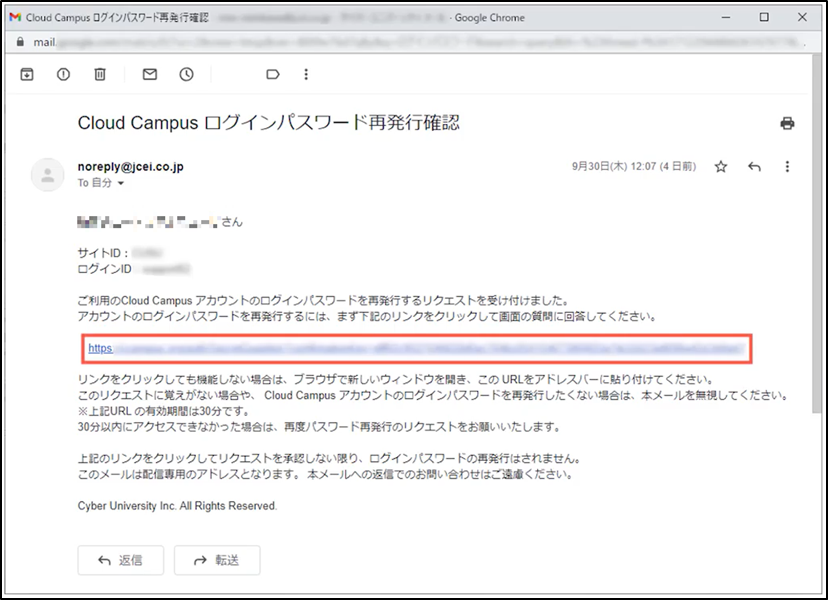Click the address bar lock icon
The width and height of the screenshot is (828, 600).
coord(20,42)
